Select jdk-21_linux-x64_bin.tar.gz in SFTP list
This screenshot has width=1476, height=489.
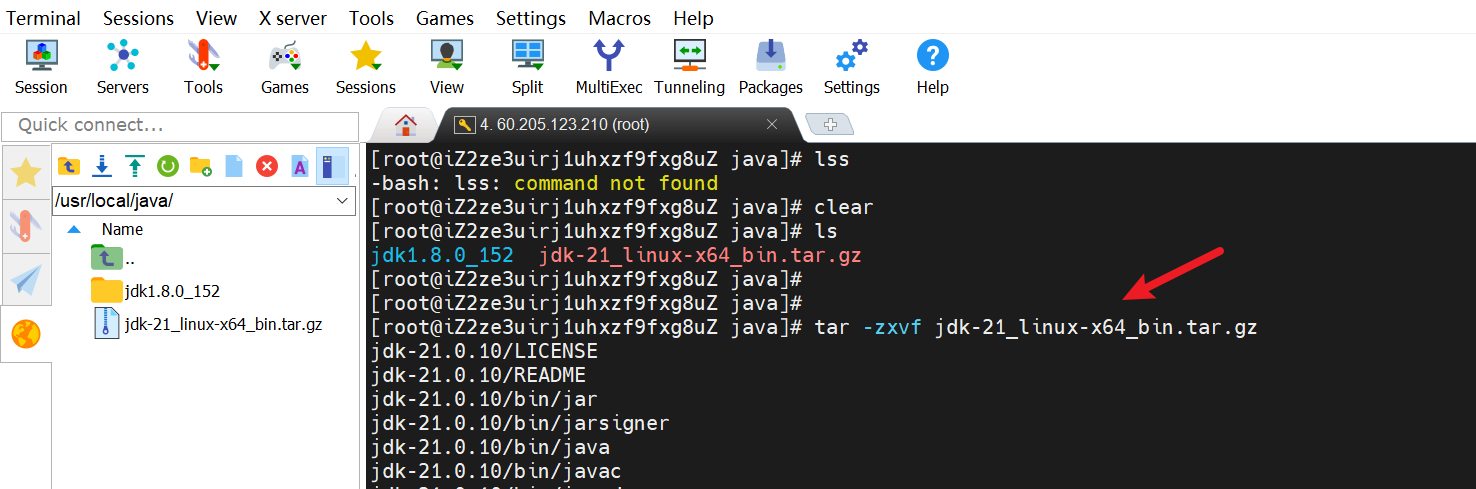click(x=208, y=324)
